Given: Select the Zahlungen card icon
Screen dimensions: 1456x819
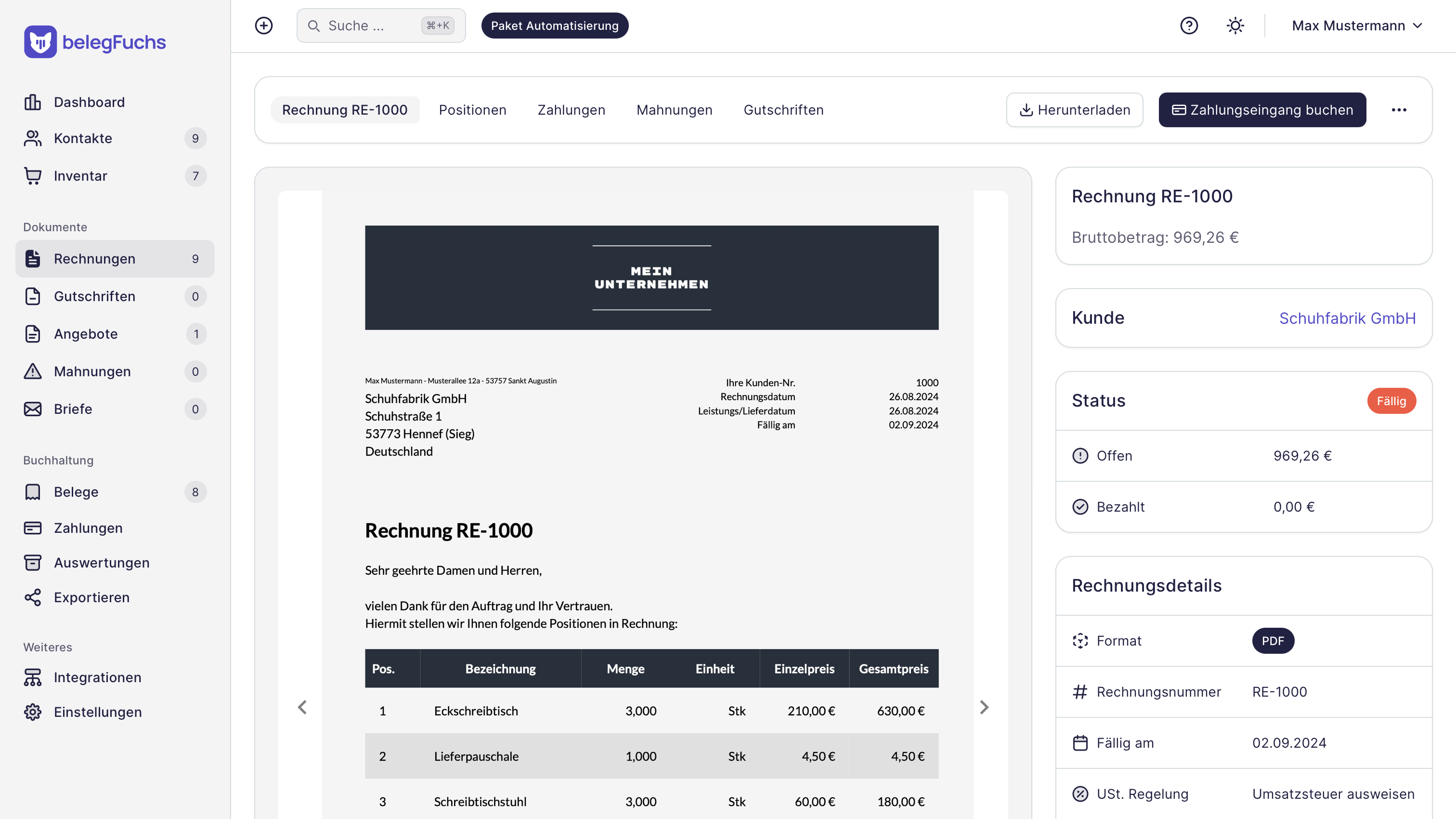Looking at the screenshot, I should [33, 528].
